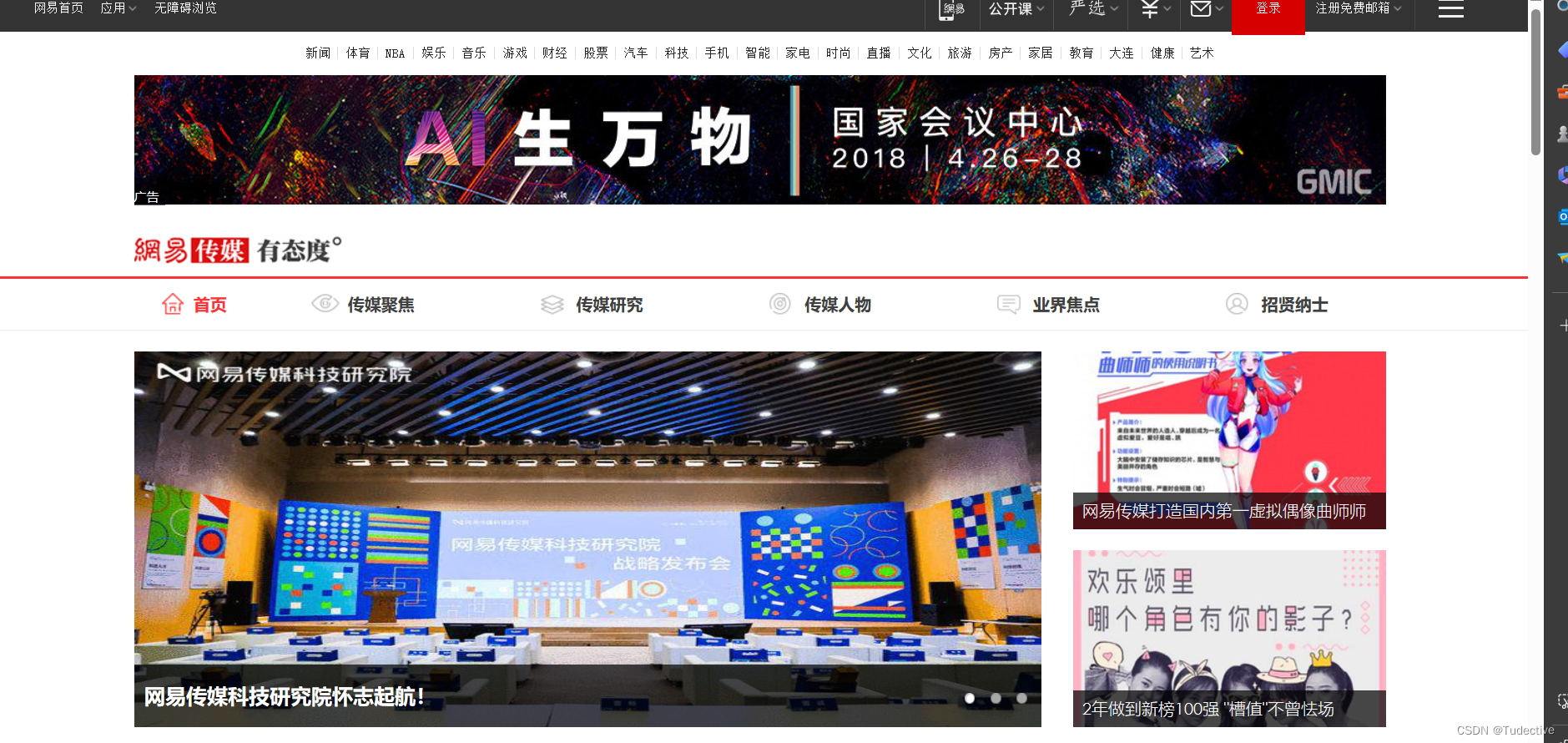Select the first carousel dot
Viewport: 1568px width, 743px height.
970,698
